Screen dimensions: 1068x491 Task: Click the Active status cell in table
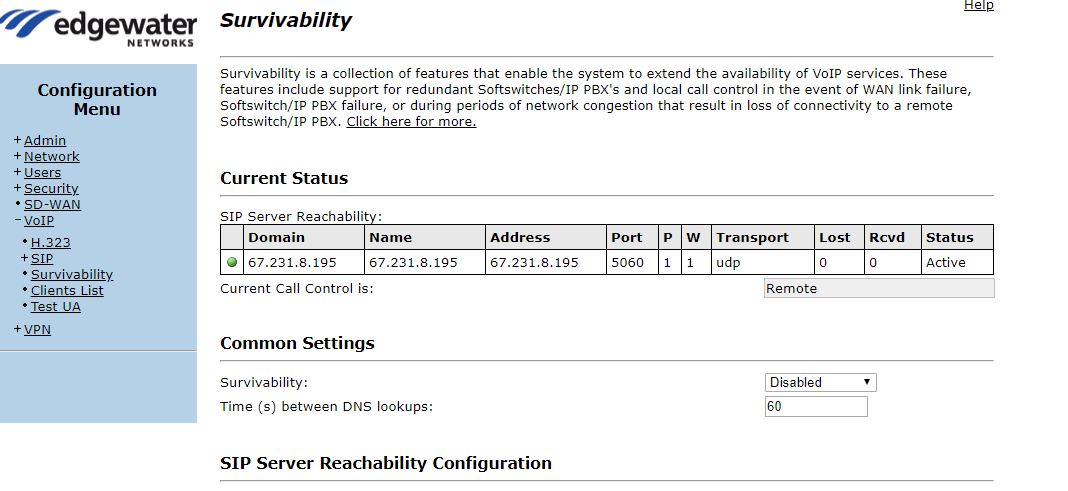point(956,263)
